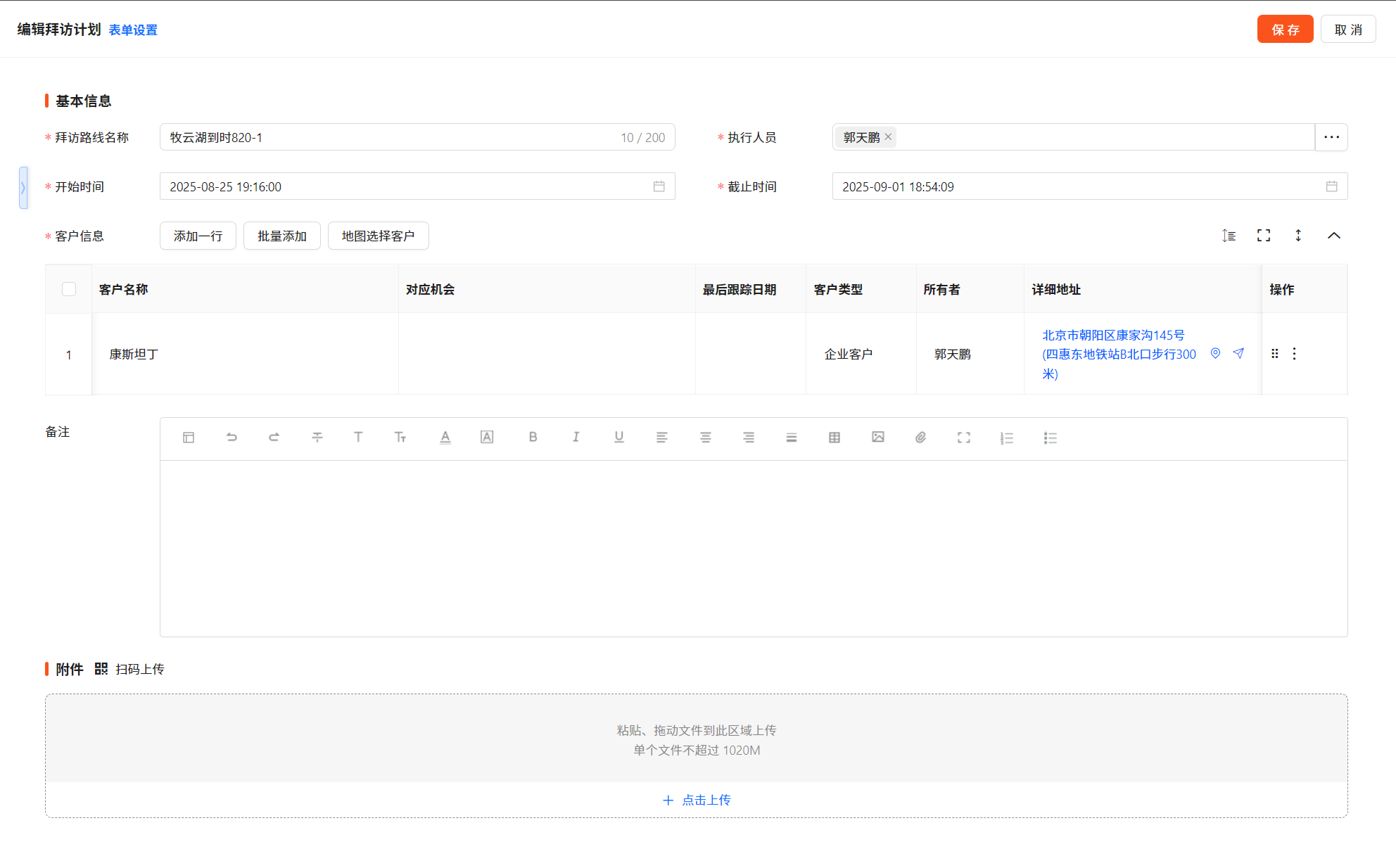This screenshot has width=1396, height=868.
Task: Click the source-code view icon in the notes toolbar
Action: [189, 438]
